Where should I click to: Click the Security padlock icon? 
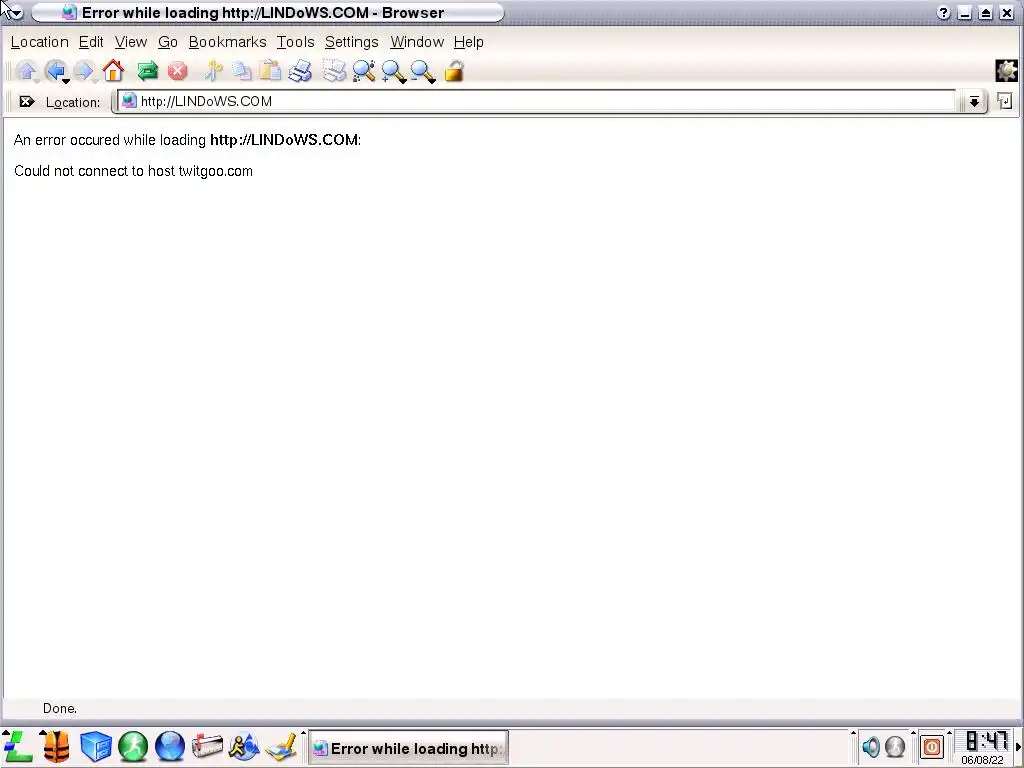455,71
